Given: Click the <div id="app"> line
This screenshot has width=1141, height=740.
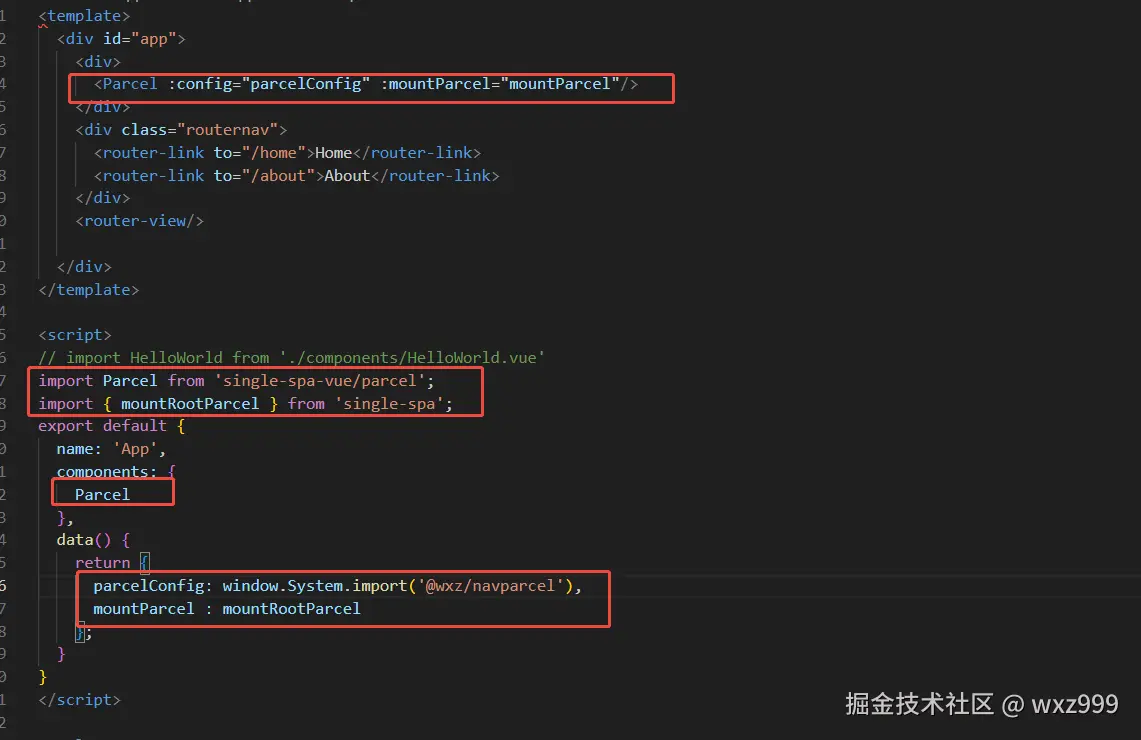Looking at the screenshot, I should (121, 39).
